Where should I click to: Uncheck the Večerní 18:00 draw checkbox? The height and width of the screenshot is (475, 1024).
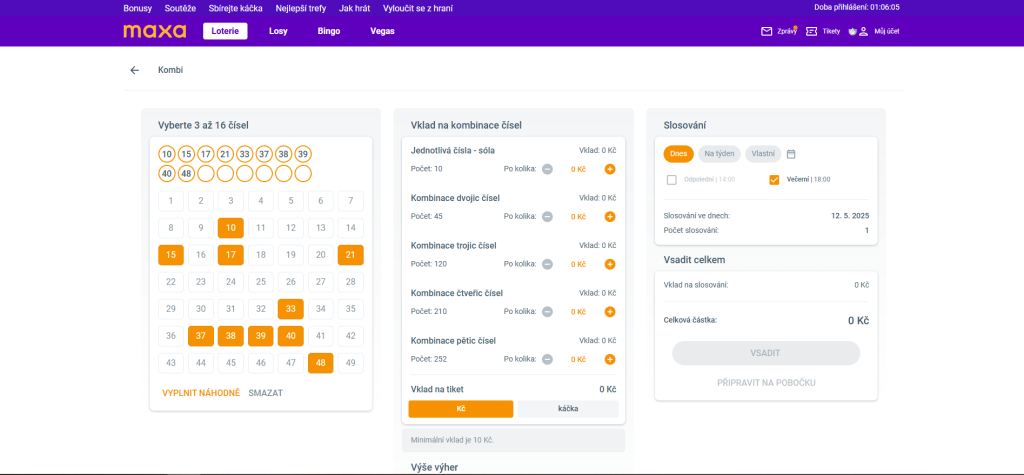[774, 180]
